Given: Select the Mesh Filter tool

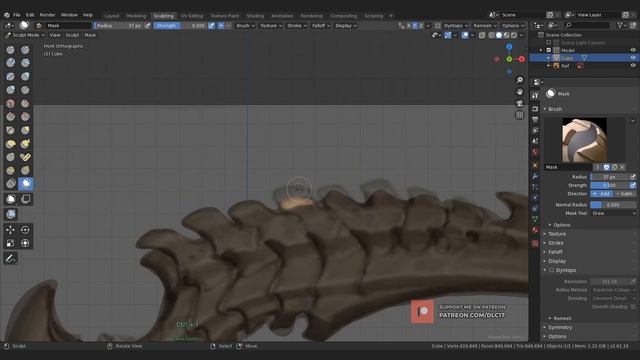Looking at the screenshot, I should point(11,214).
